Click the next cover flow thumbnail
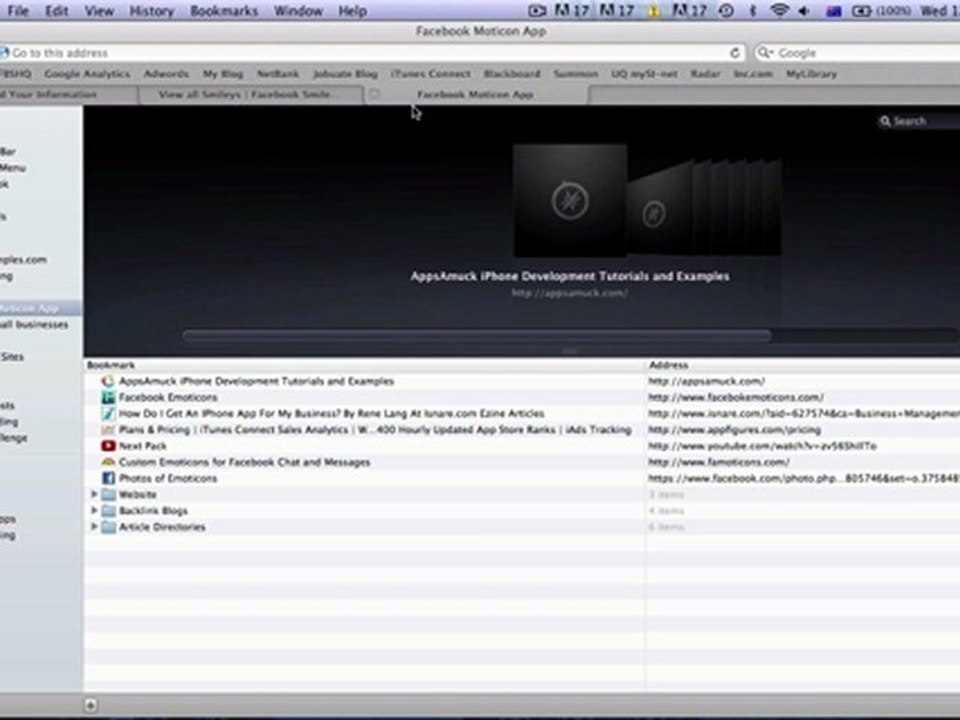Screen dimensions: 960x720 tap(660, 210)
